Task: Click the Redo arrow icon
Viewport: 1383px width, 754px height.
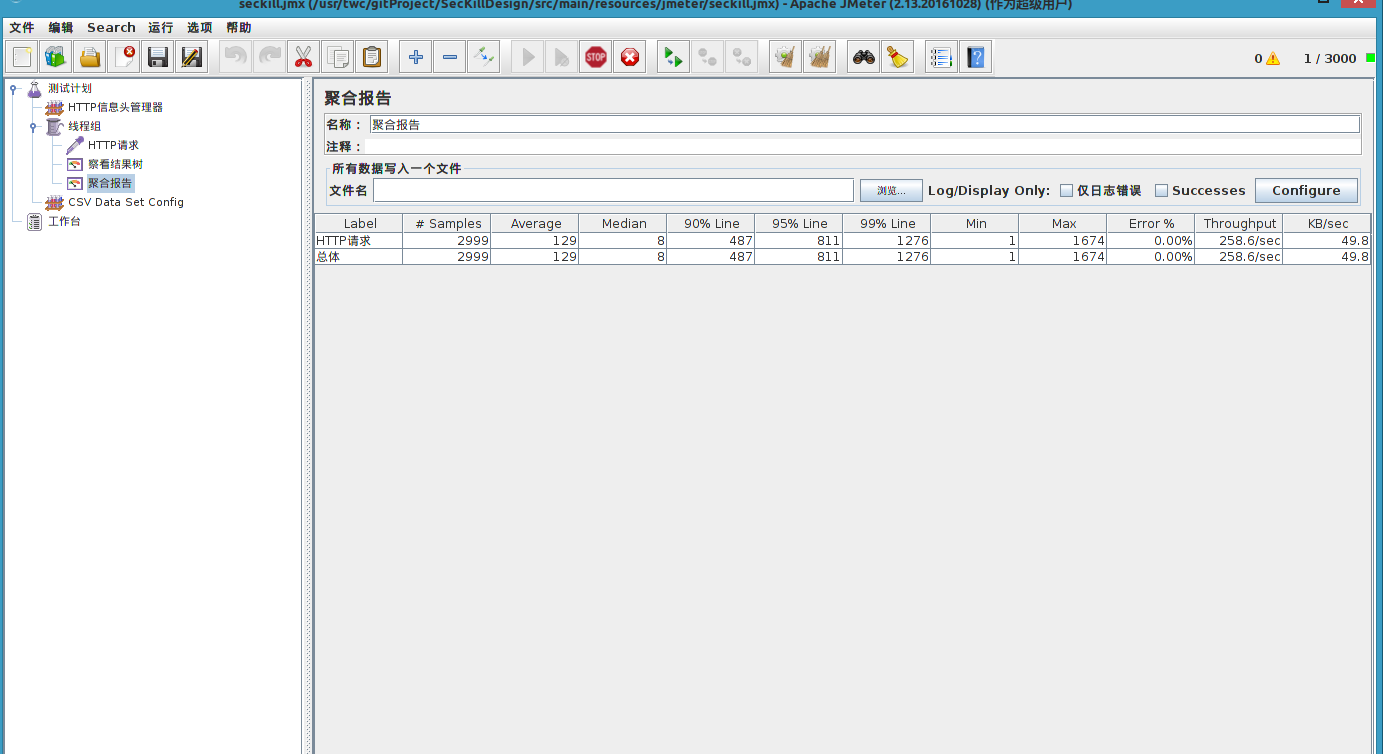Action: 270,57
